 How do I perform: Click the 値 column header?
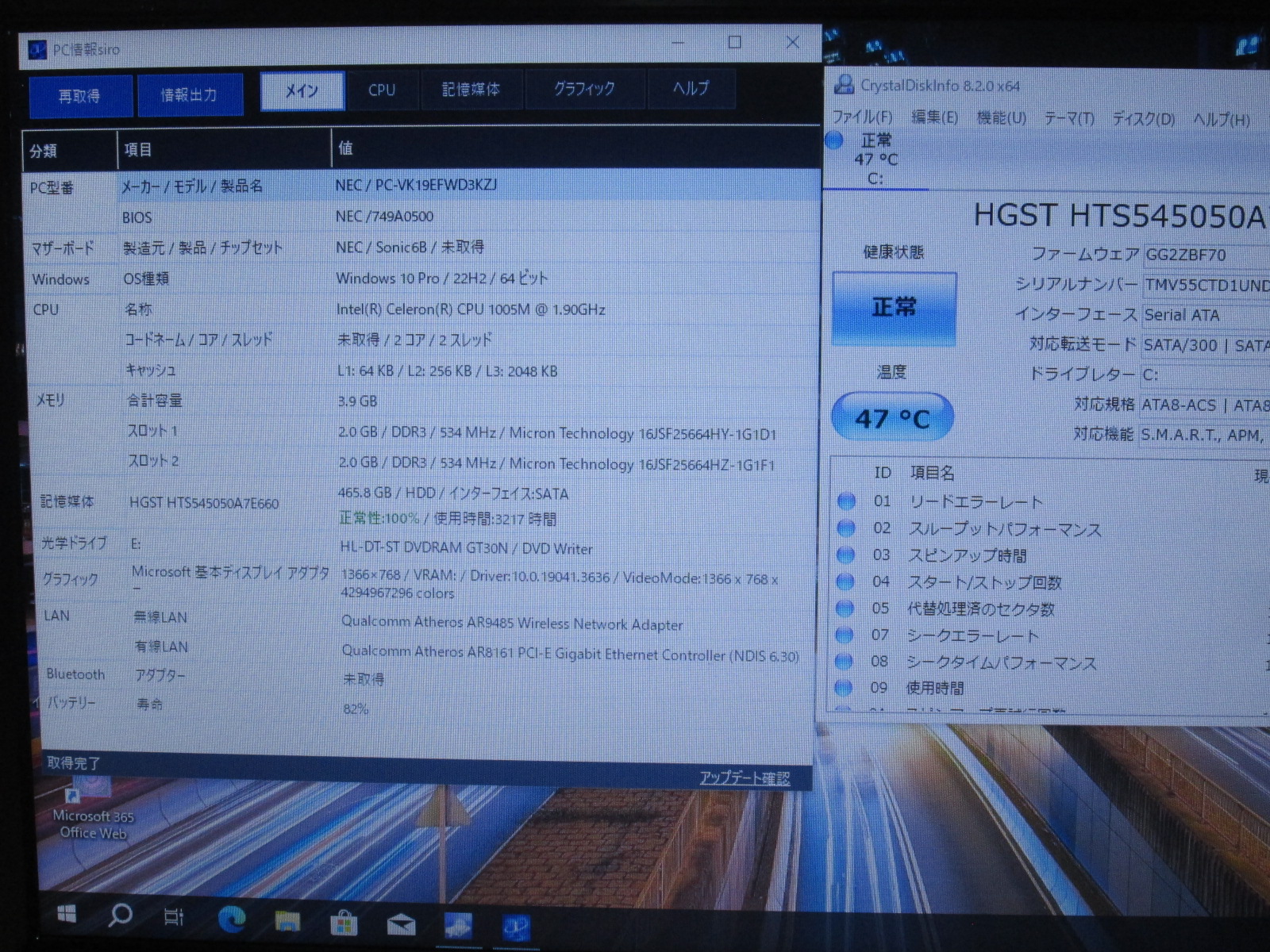click(575, 148)
